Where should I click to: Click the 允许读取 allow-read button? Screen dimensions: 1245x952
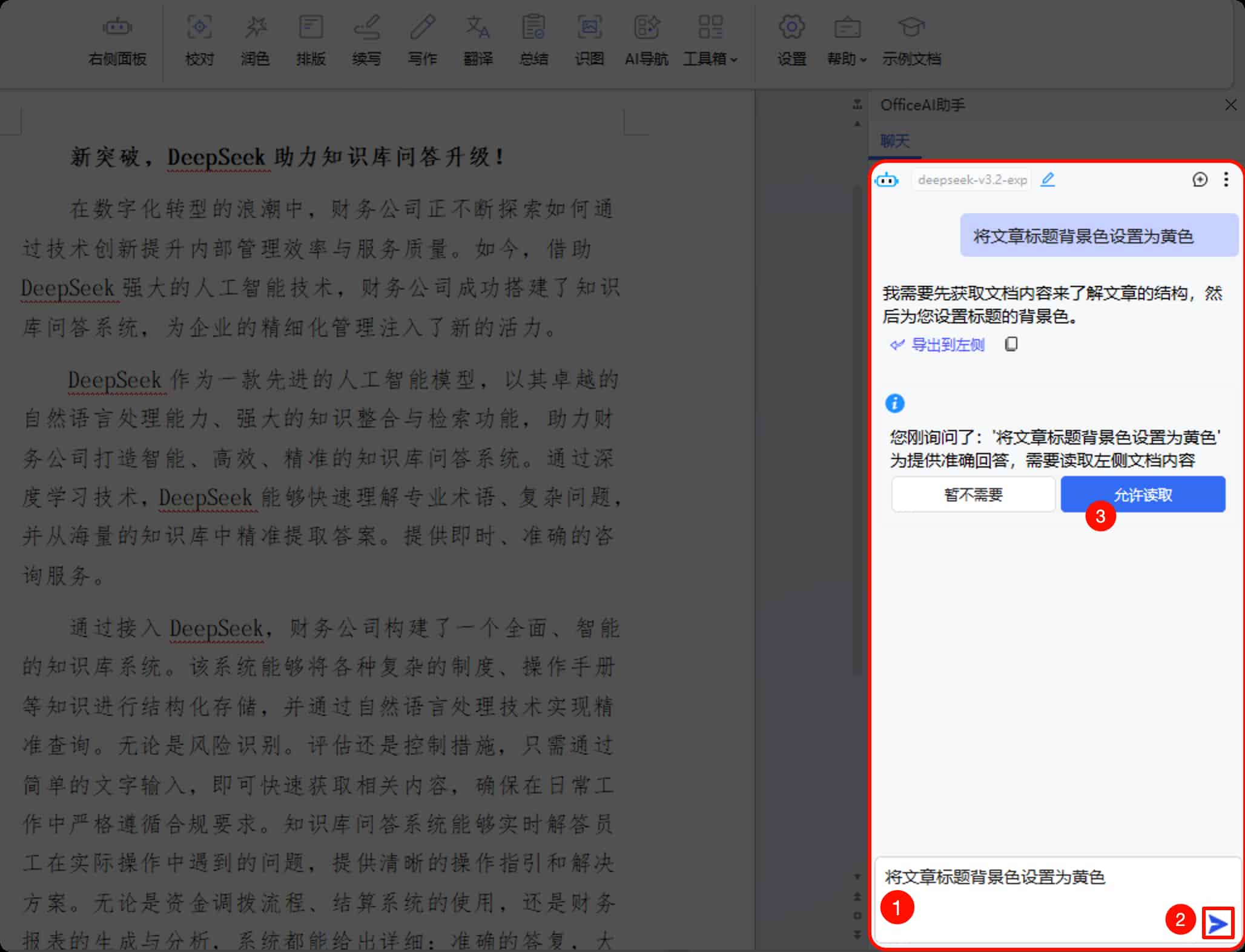pyautogui.click(x=1143, y=494)
